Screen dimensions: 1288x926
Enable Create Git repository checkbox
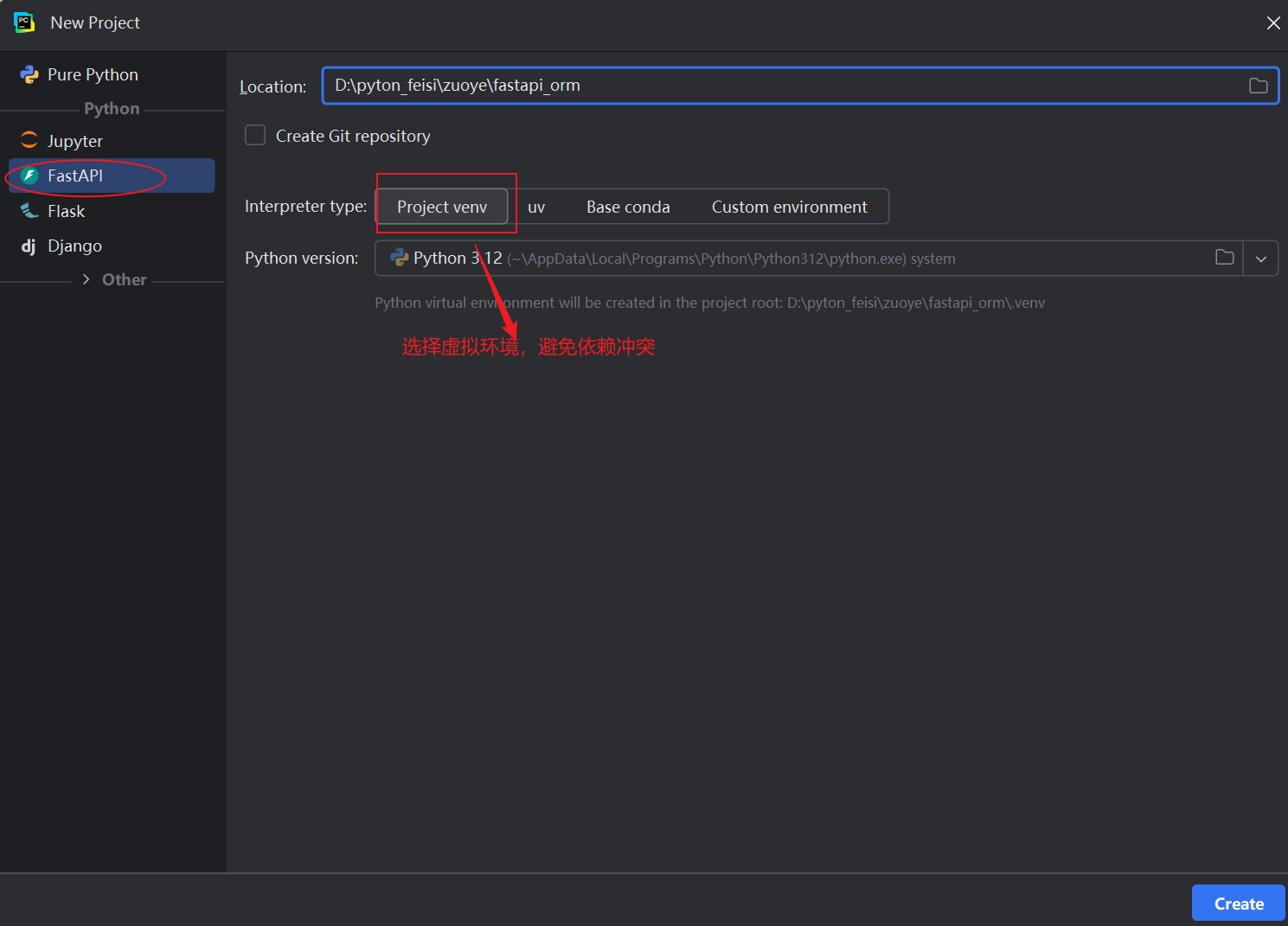255,135
